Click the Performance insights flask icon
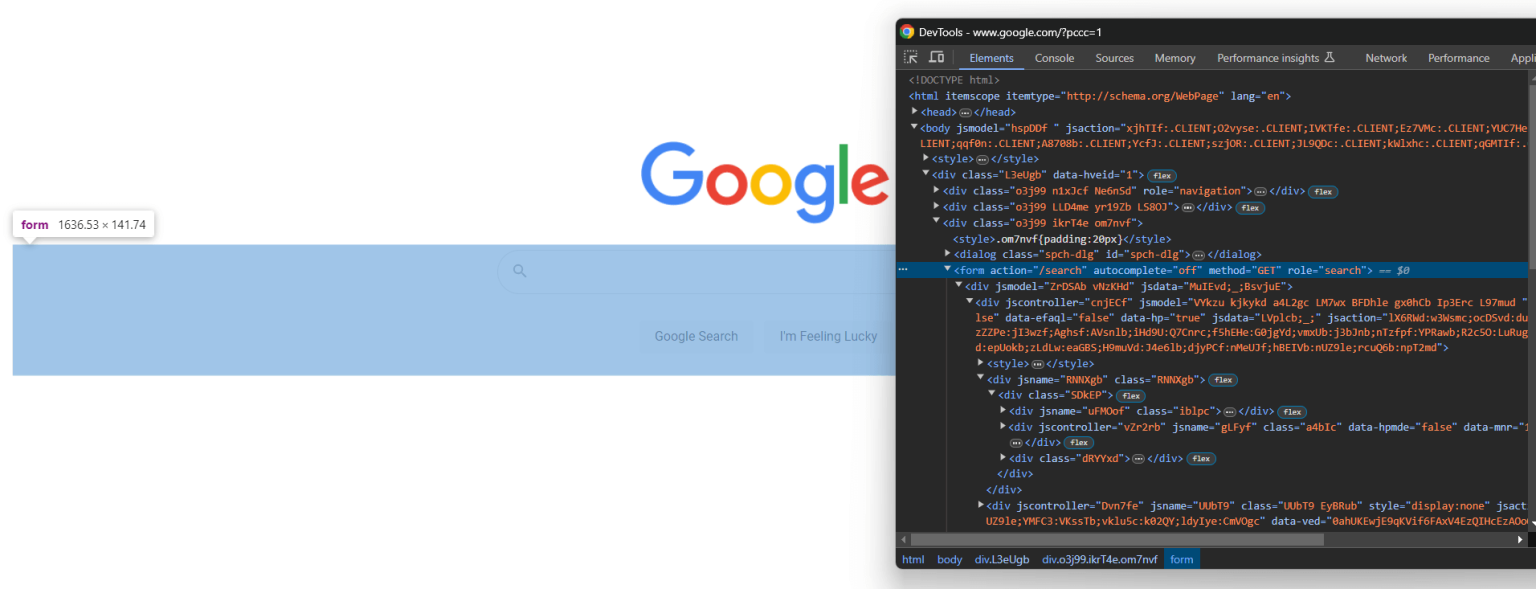The width and height of the screenshot is (1536, 589). point(1332,57)
